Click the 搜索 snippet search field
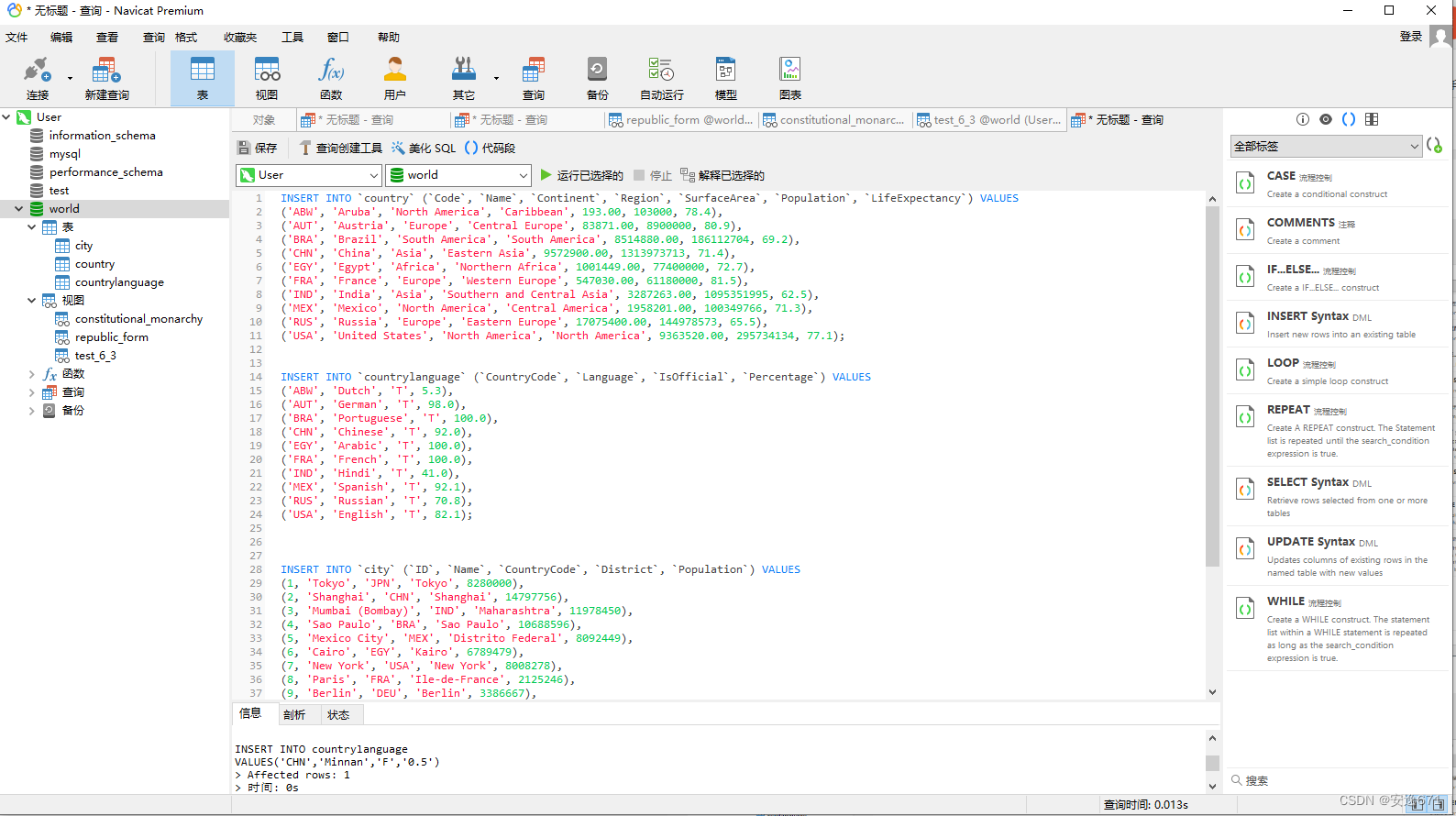 click(1337, 781)
